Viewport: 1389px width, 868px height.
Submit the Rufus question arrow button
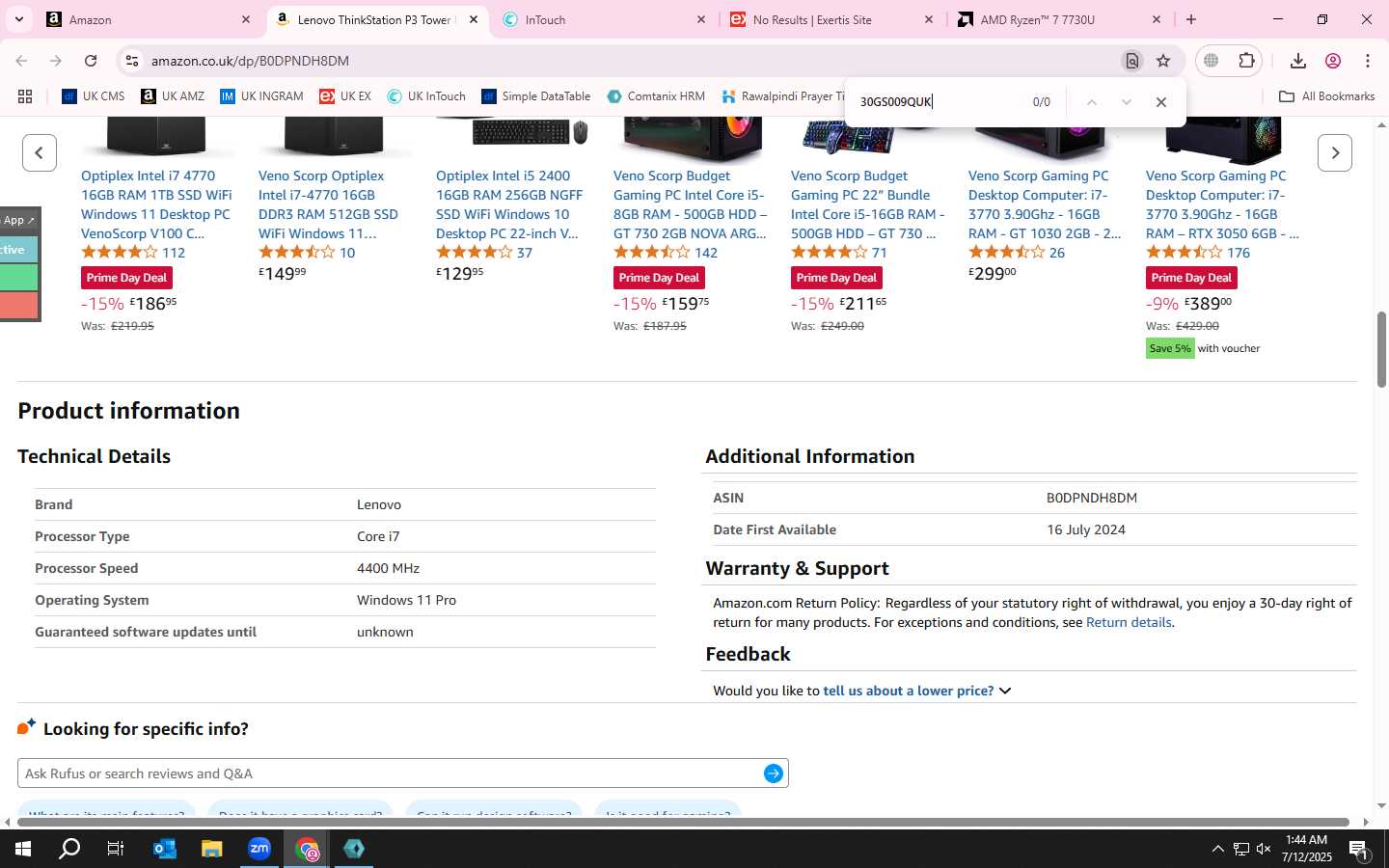point(774,773)
